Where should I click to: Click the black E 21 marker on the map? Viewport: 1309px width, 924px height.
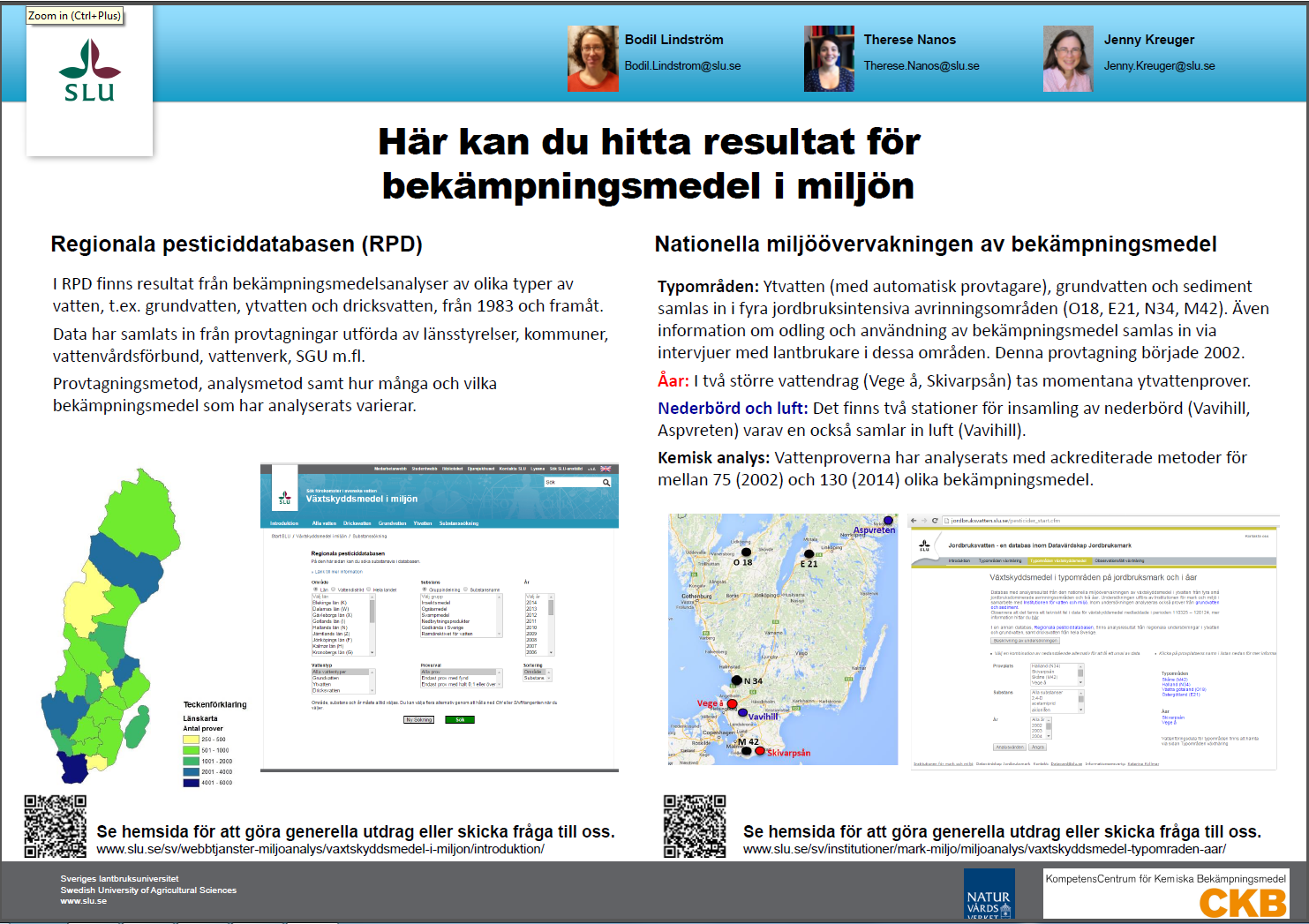pyautogui.click(x=809, y=554)
